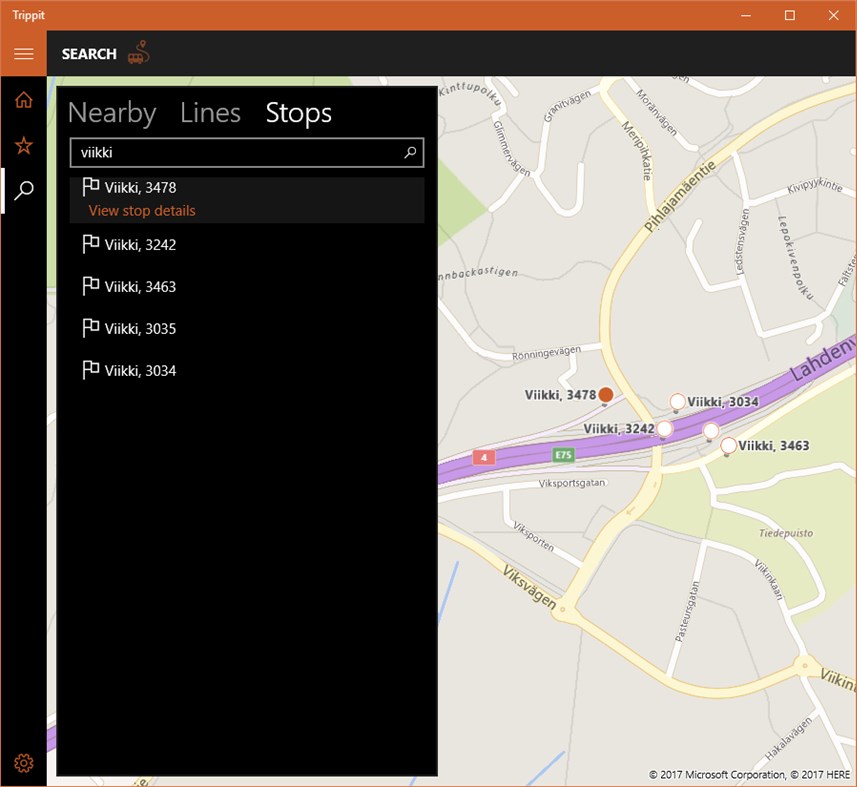Click the flag icon beside Viikki, 3035

click(x=91, y=327)
